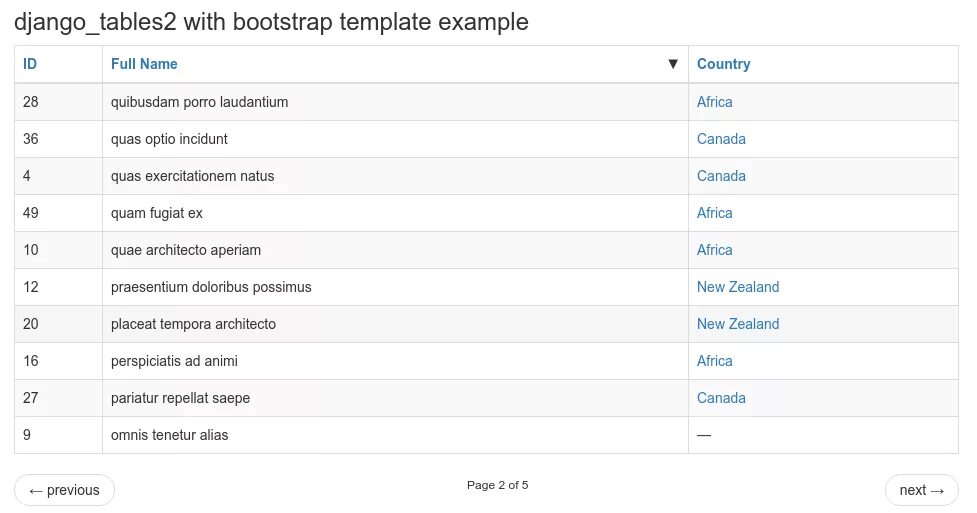Select the omnis tenetur alias cell
The width and height of the screenshot is (977, 513).
395,435
